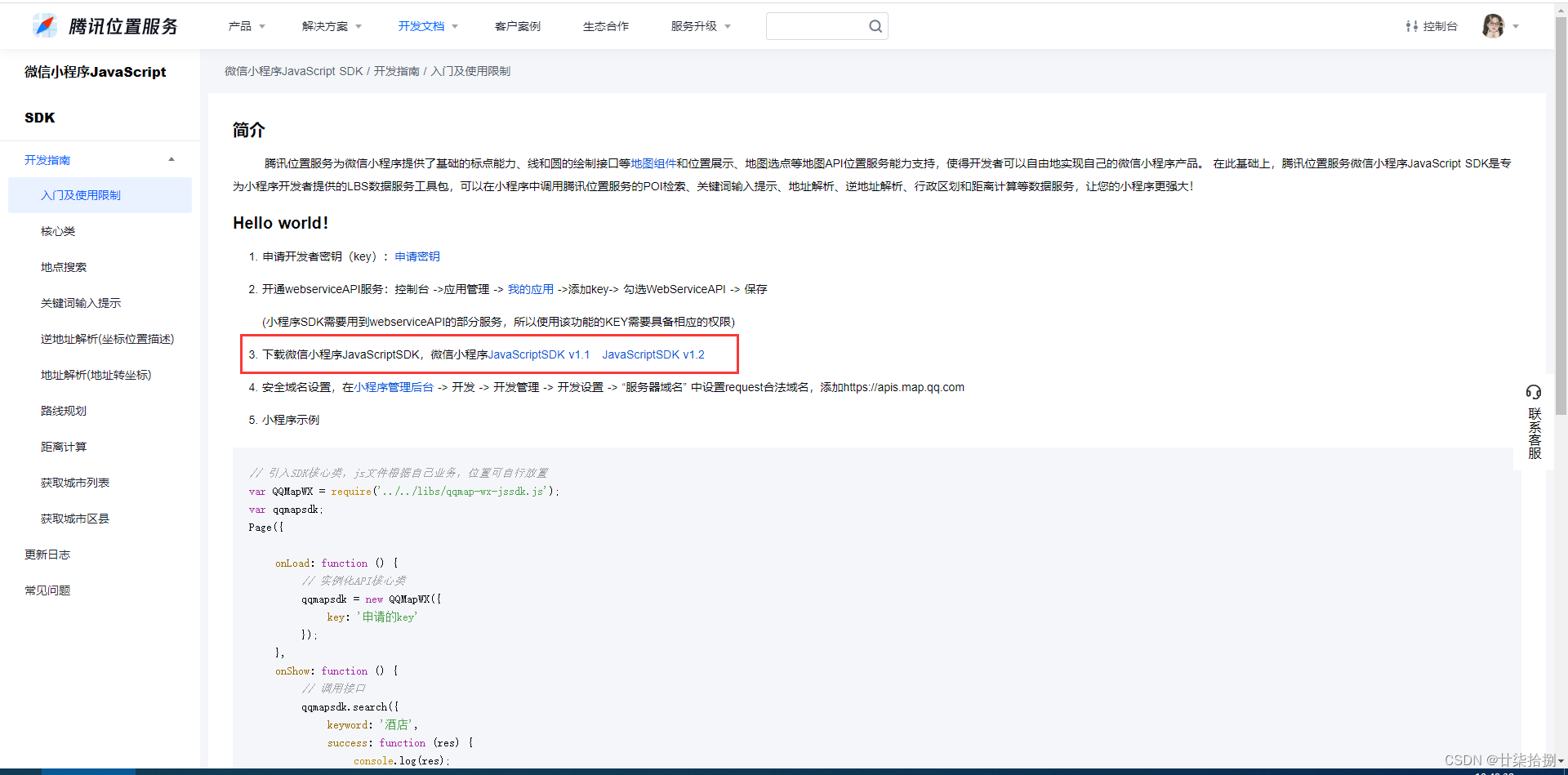Expand the 解决方案 dropdown menu

pyautogui.click(x=332, y=26)
